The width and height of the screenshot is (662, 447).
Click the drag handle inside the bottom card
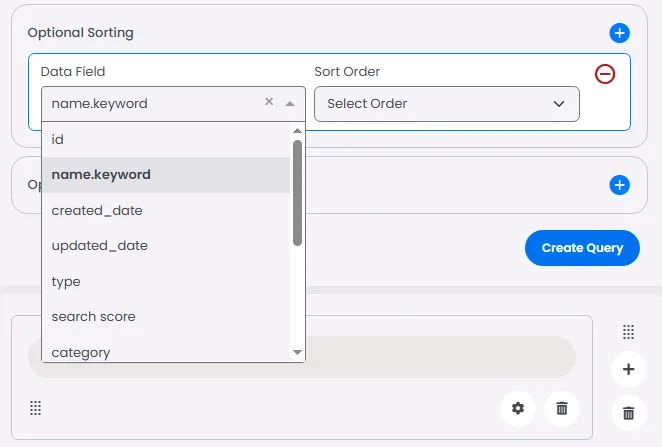click(x=35, y=408)
